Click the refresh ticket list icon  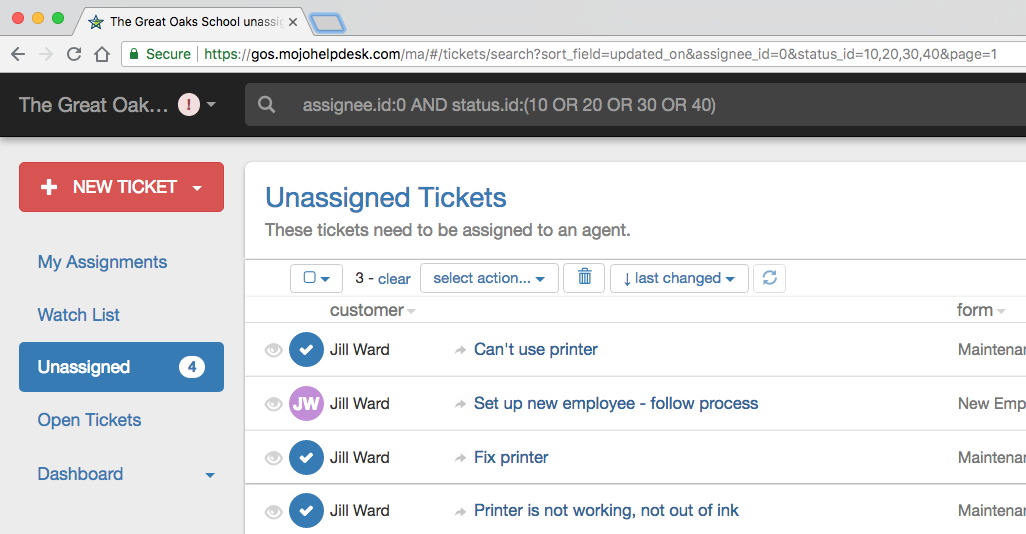(x=769, y=278)
